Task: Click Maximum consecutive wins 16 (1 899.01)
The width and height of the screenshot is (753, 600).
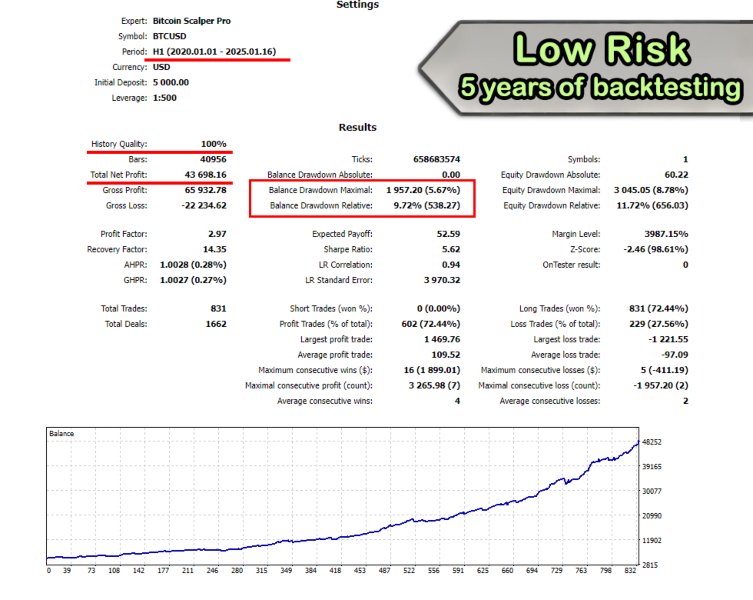Action: click(x=432, y=370)
